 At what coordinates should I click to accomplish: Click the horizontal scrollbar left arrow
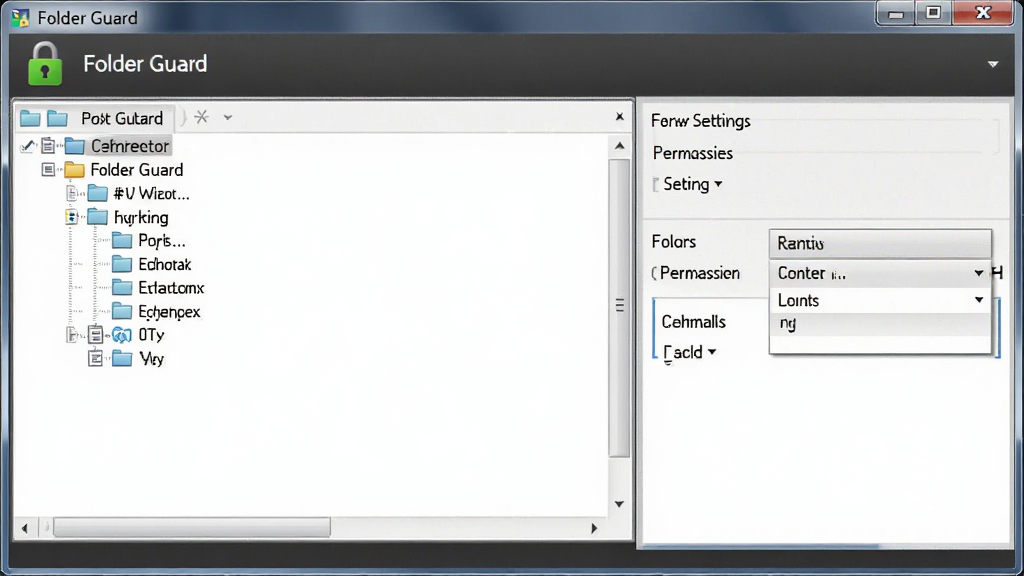pyautogui.click(x=25, y=528)
